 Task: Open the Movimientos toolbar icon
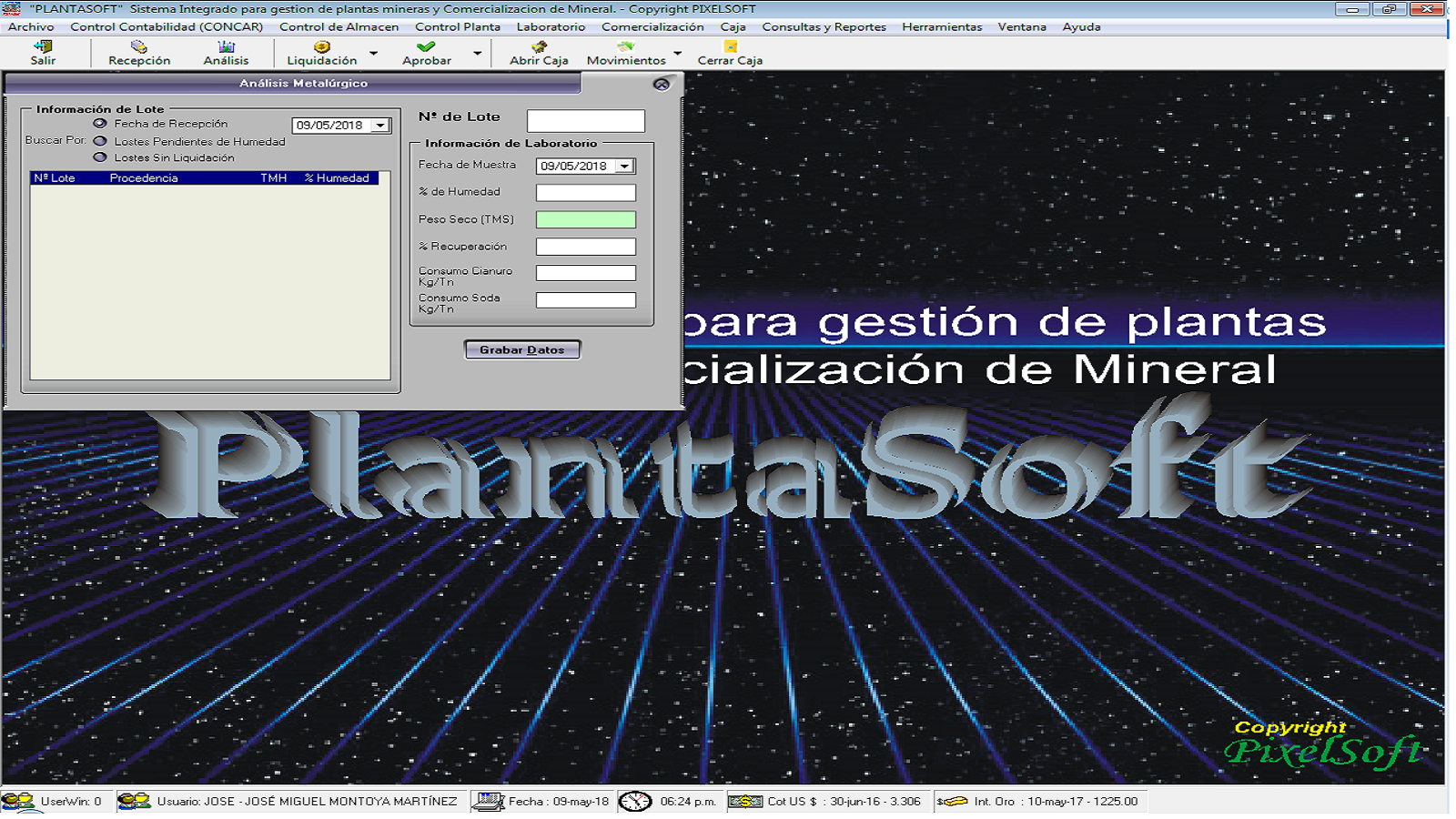pos(625,47)
